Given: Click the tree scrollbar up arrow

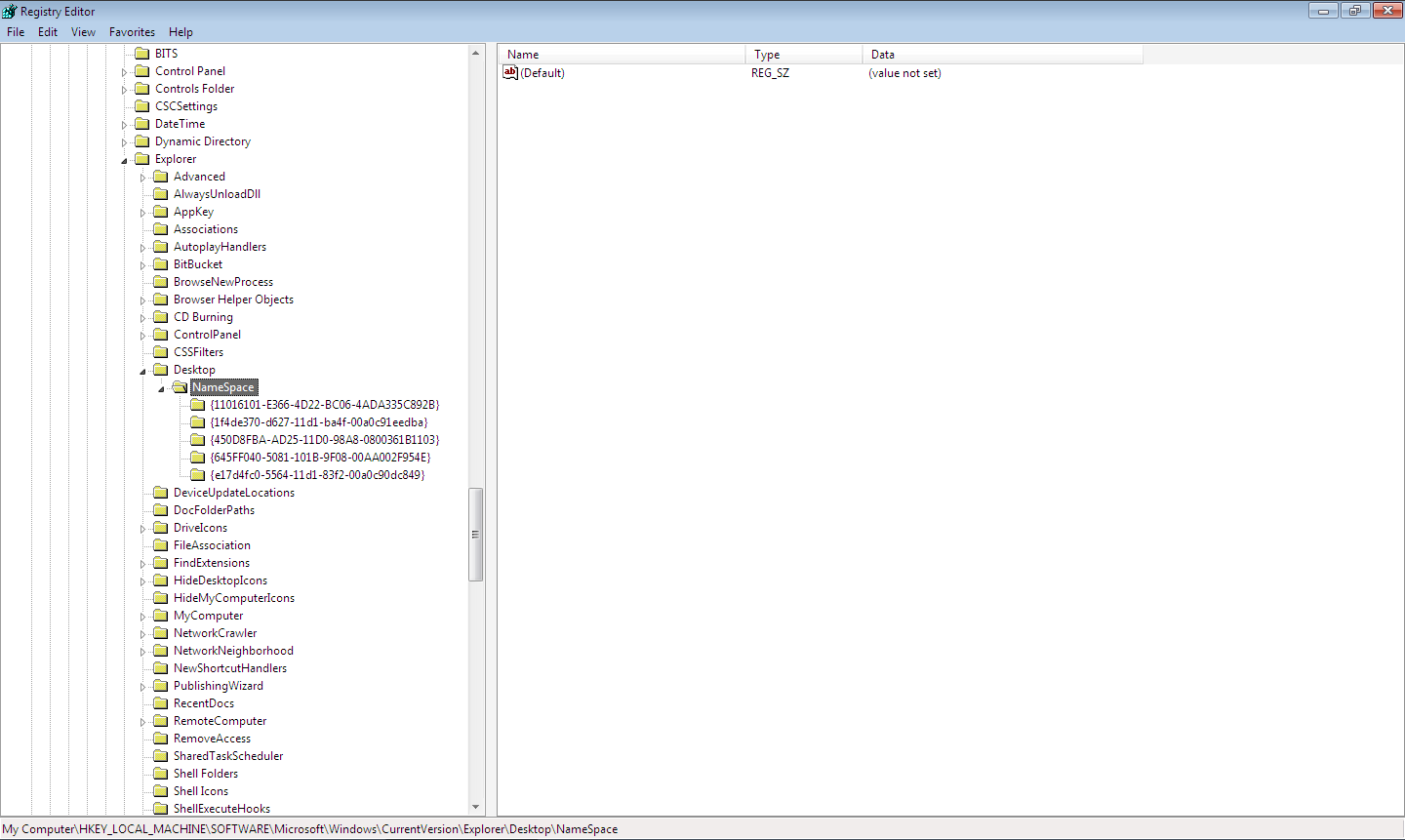Looking at the screenshot, I should tap(476, 53).
